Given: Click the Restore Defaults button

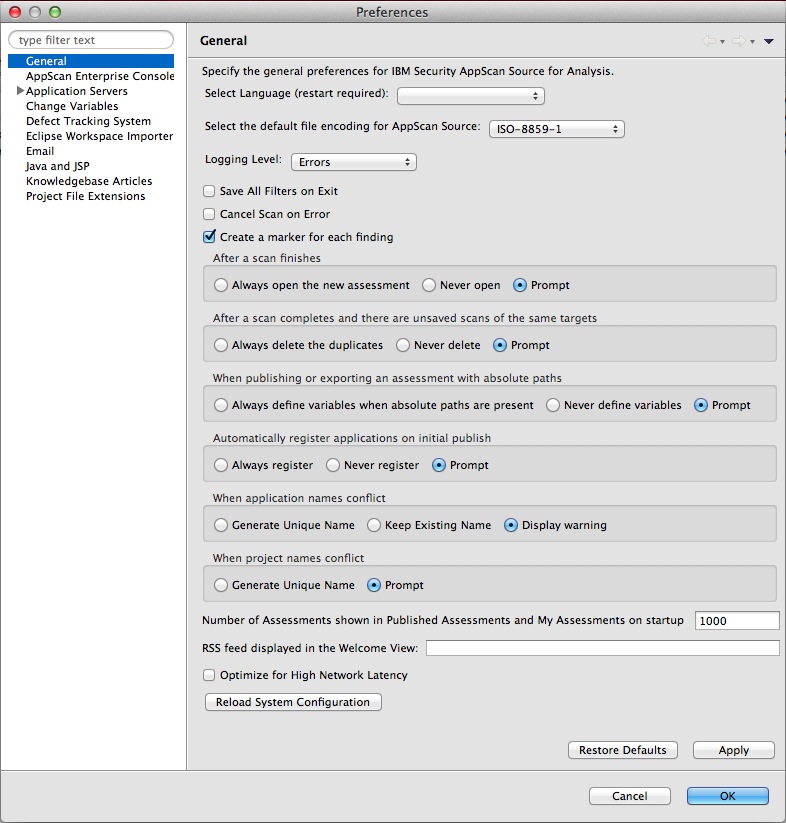Looking at the screenshot, I should (x=622, y=750).
